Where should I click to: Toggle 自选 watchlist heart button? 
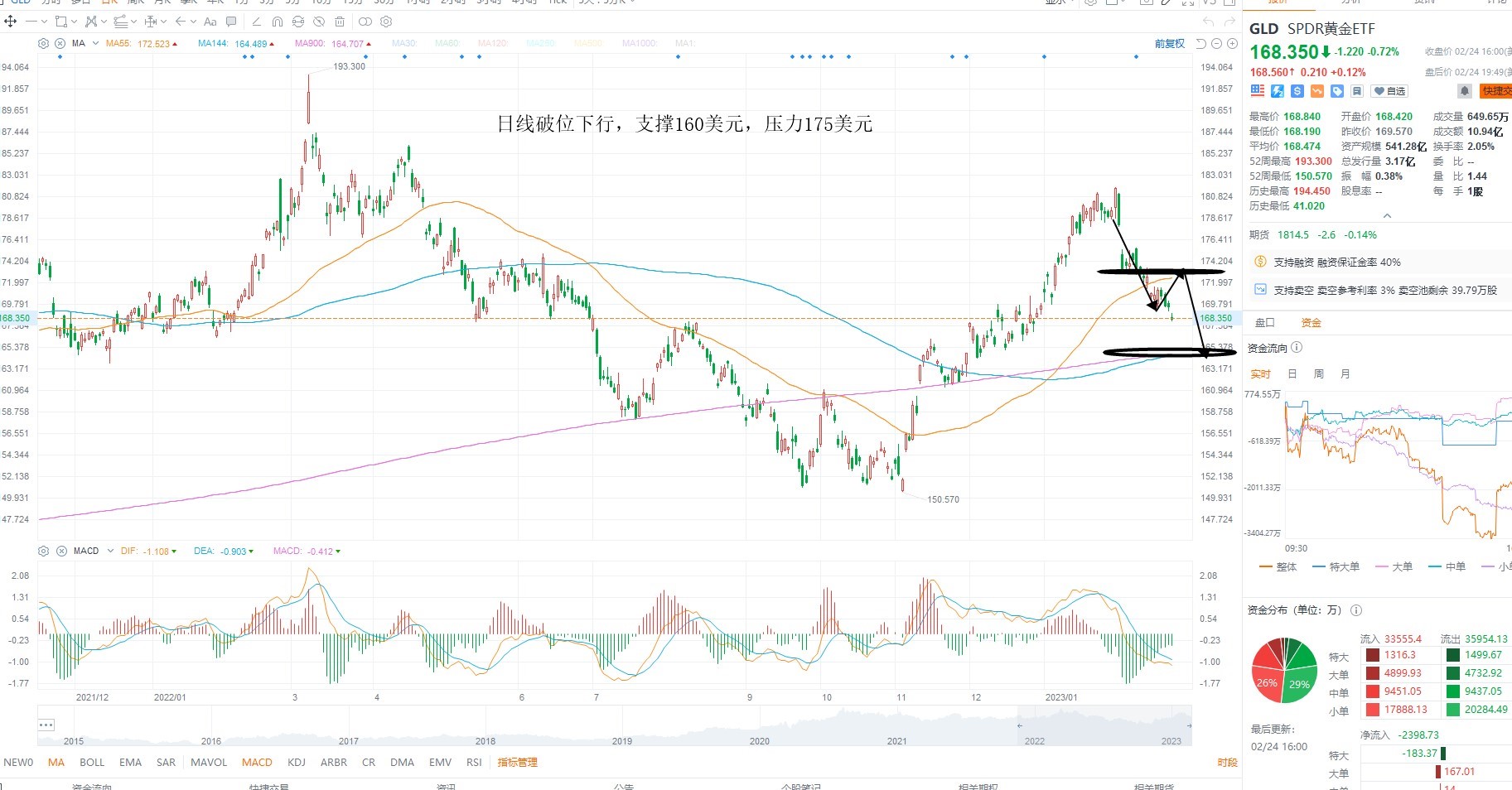click(x=1389, y=91)
